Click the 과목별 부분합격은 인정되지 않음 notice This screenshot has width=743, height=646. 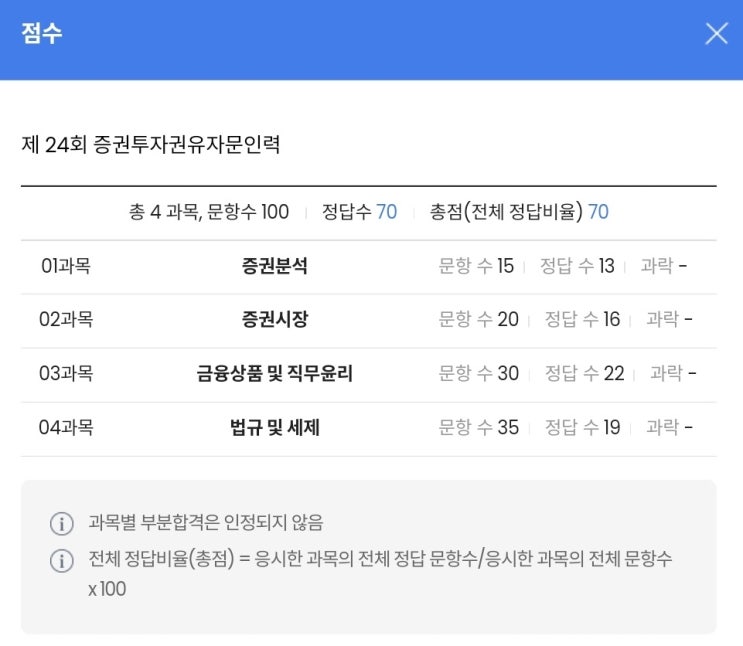pyautogui.click(x=206, y=523)
